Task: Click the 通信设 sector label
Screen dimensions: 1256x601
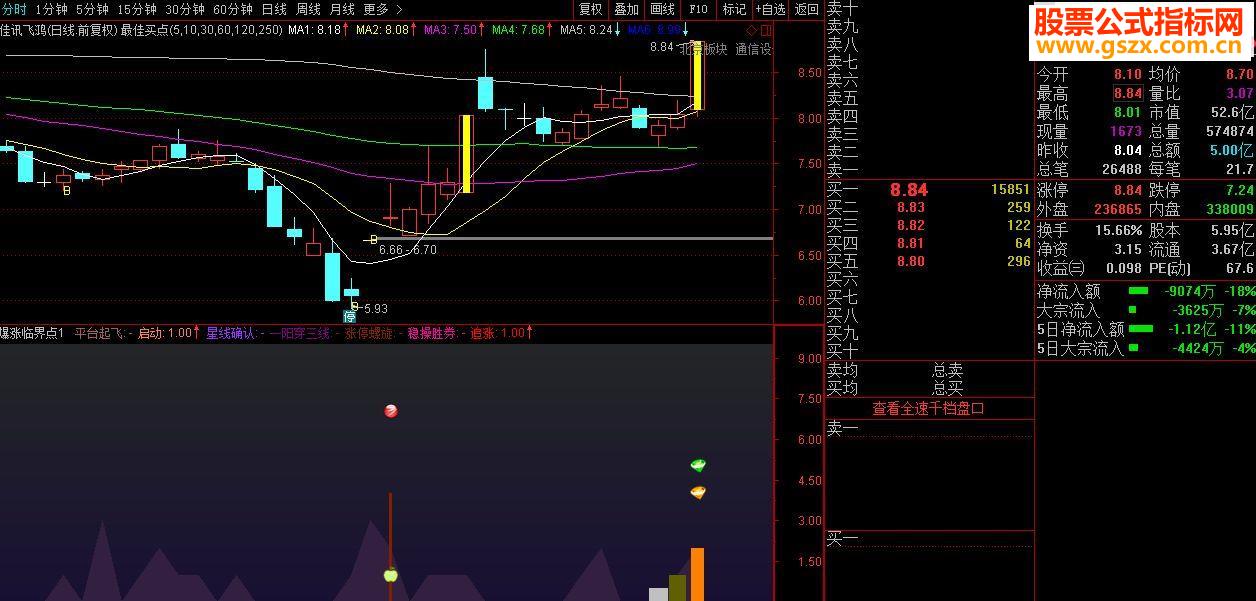Action: (753, 48)
